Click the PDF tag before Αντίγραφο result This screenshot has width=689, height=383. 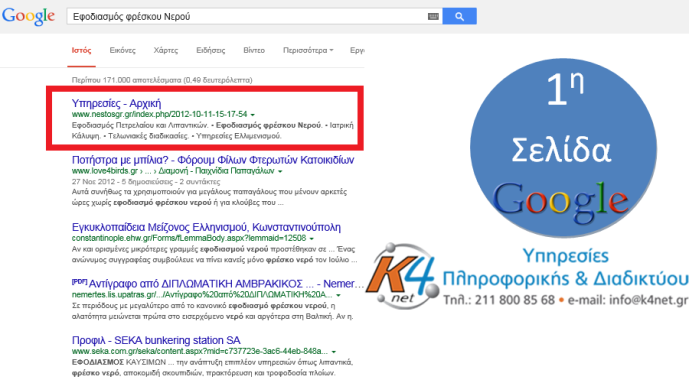(79, 282)
